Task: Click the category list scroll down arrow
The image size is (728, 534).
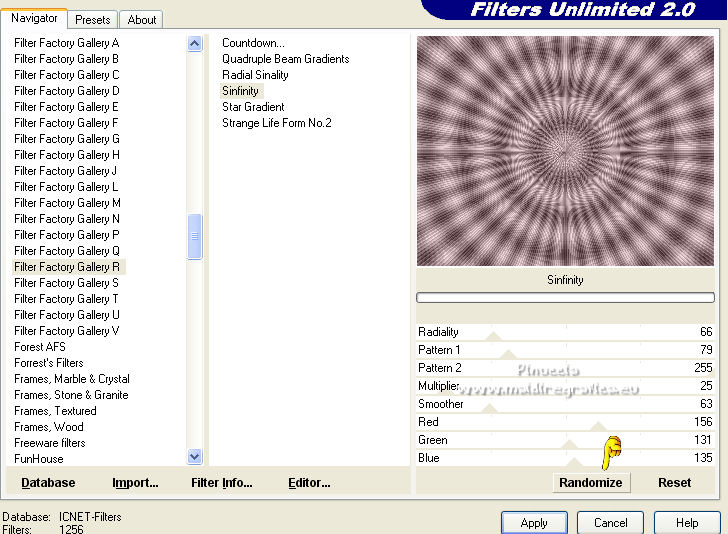Action: (195, 456)
